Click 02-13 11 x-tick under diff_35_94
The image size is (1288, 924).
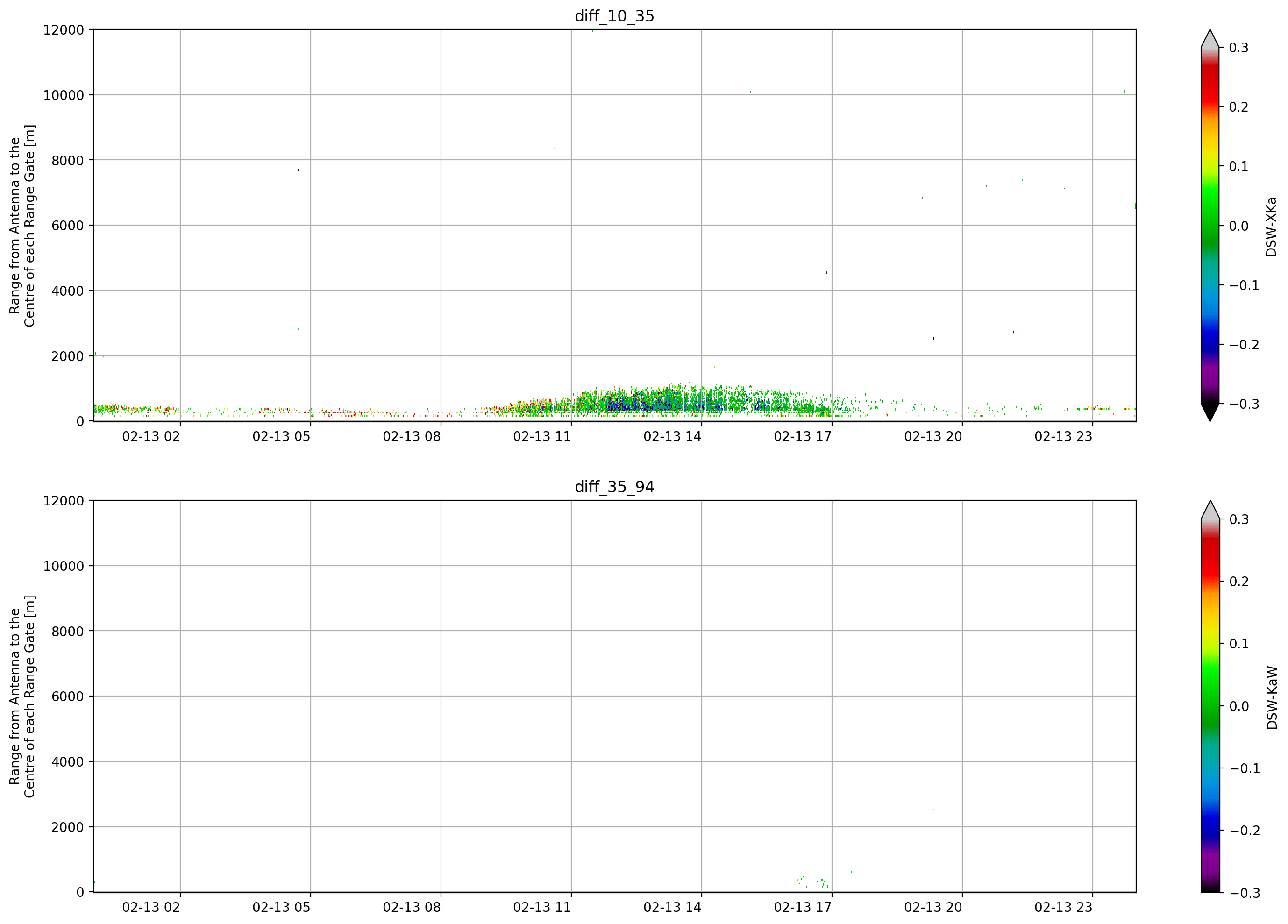(542, 907)
